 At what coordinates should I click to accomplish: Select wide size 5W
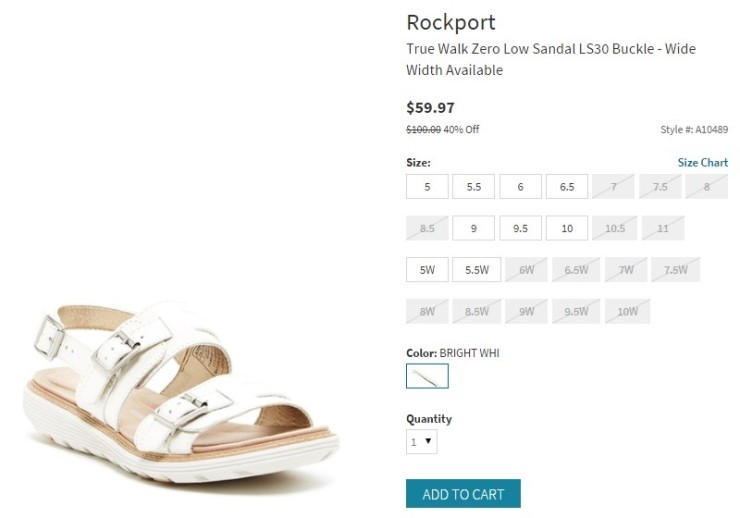(427, 270)
